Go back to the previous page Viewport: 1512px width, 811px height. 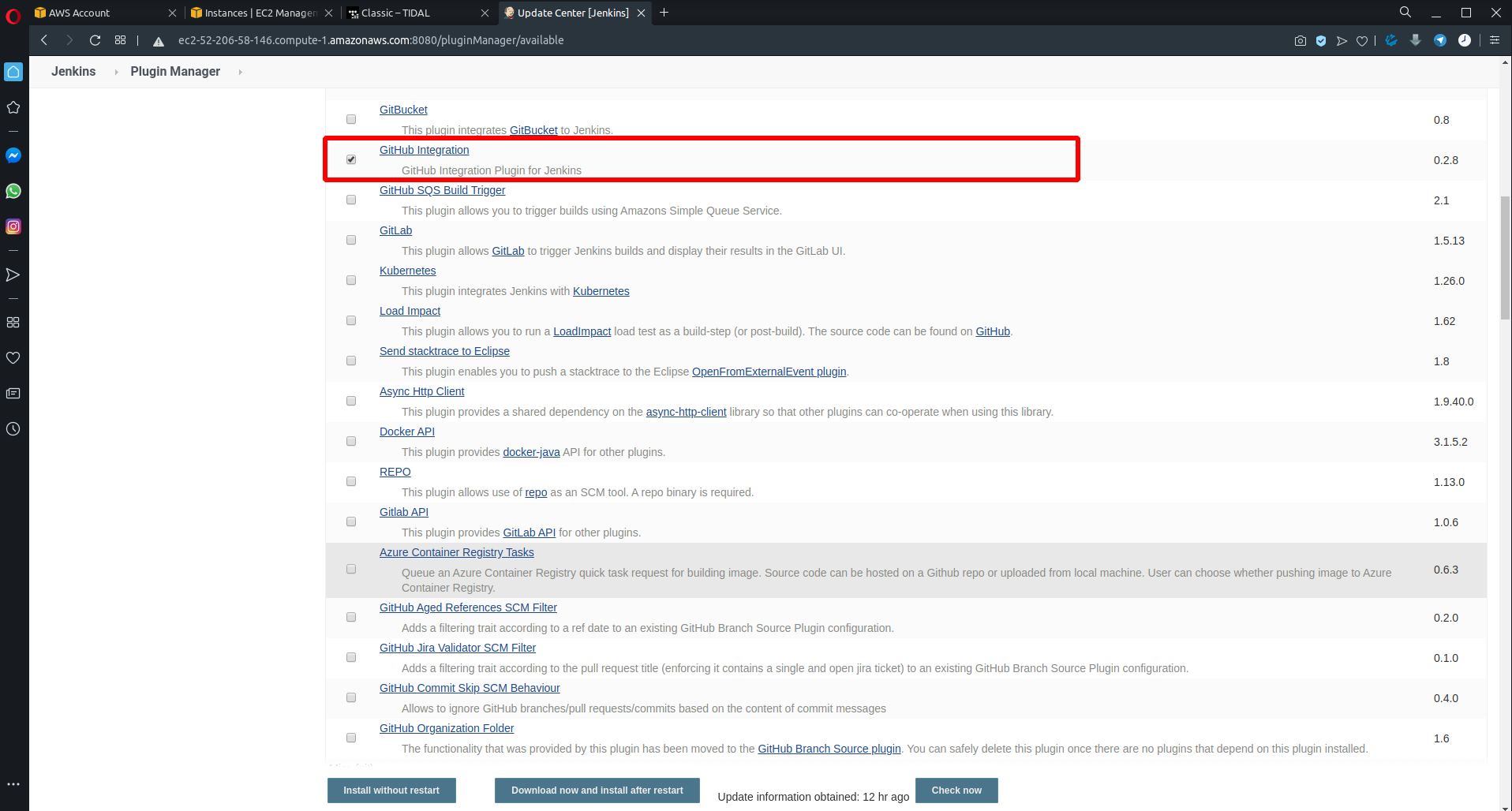click(44, 40)
